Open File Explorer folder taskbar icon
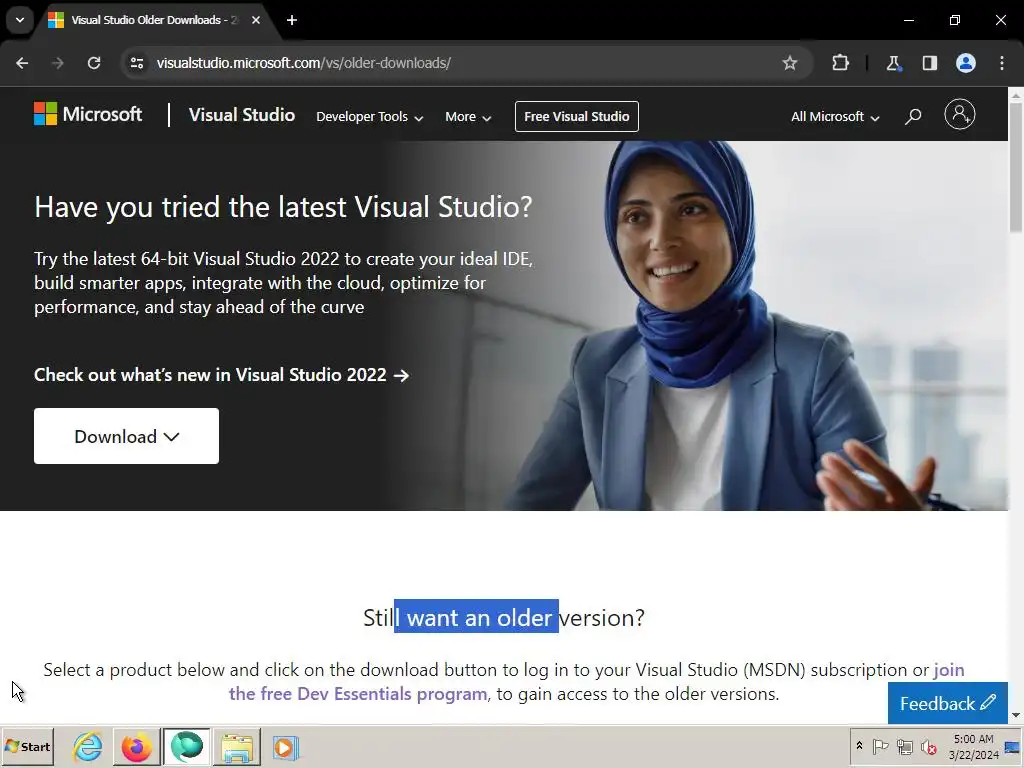Image resolution: width=1024 pixels, height=768 pixels. pos(236,747)
